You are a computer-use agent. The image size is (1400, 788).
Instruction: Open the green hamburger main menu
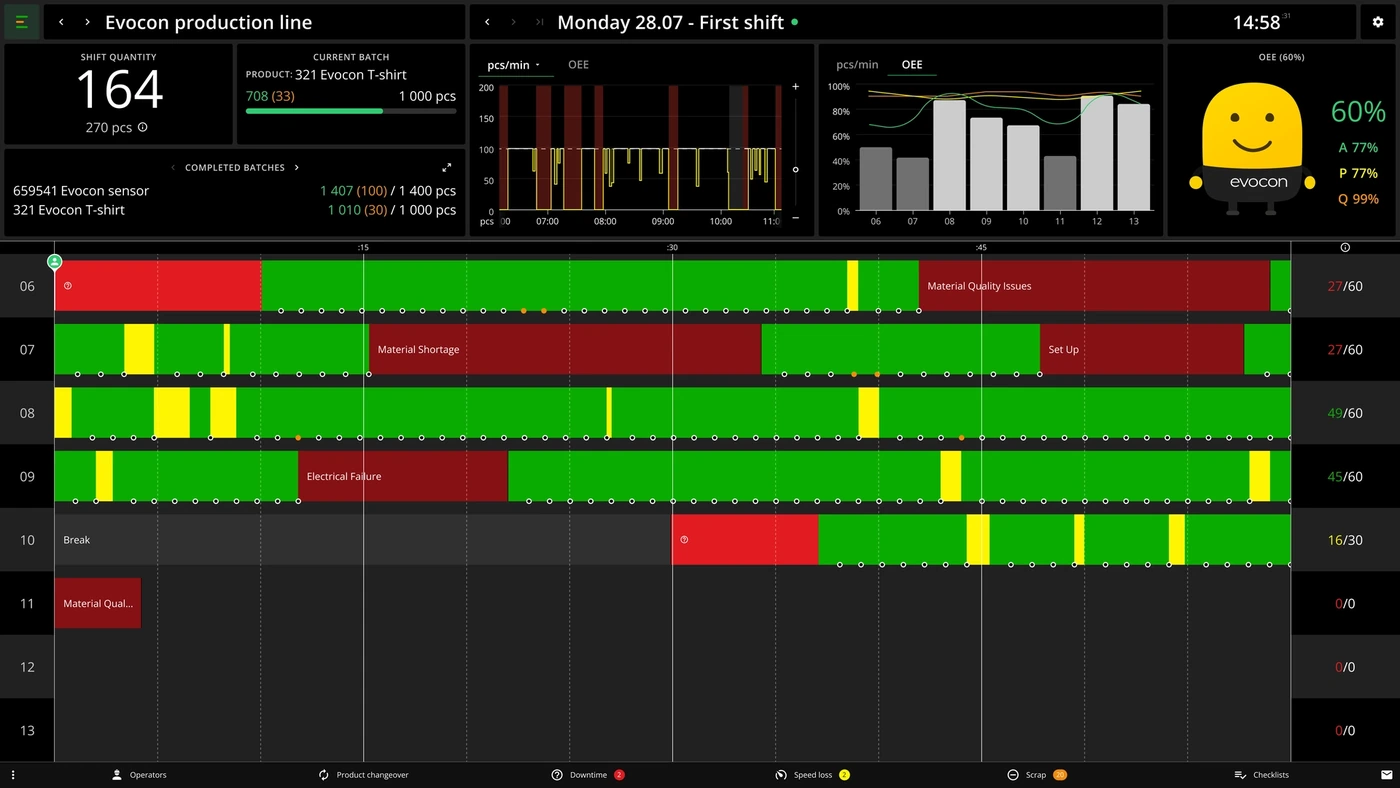(x=22, y=22)
